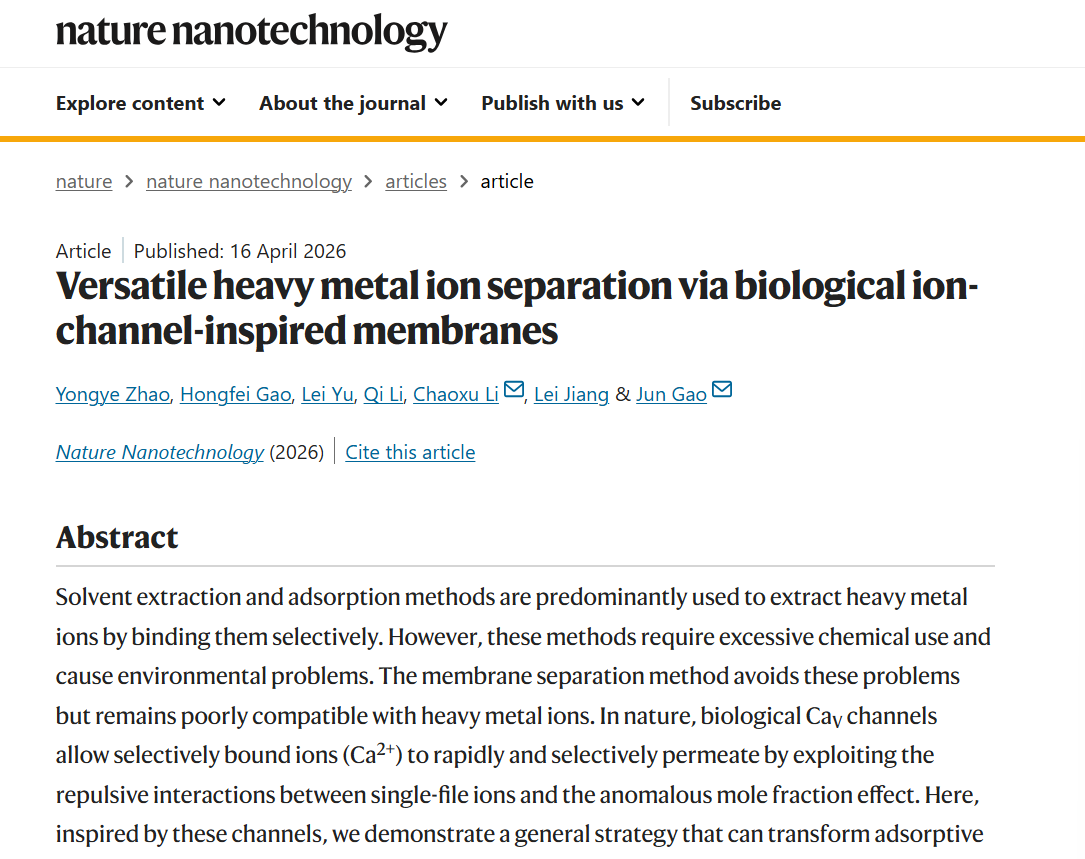Click the nature nanotechnology logo
Viewport: 1085px width, 859px height.
pos(251,32)
